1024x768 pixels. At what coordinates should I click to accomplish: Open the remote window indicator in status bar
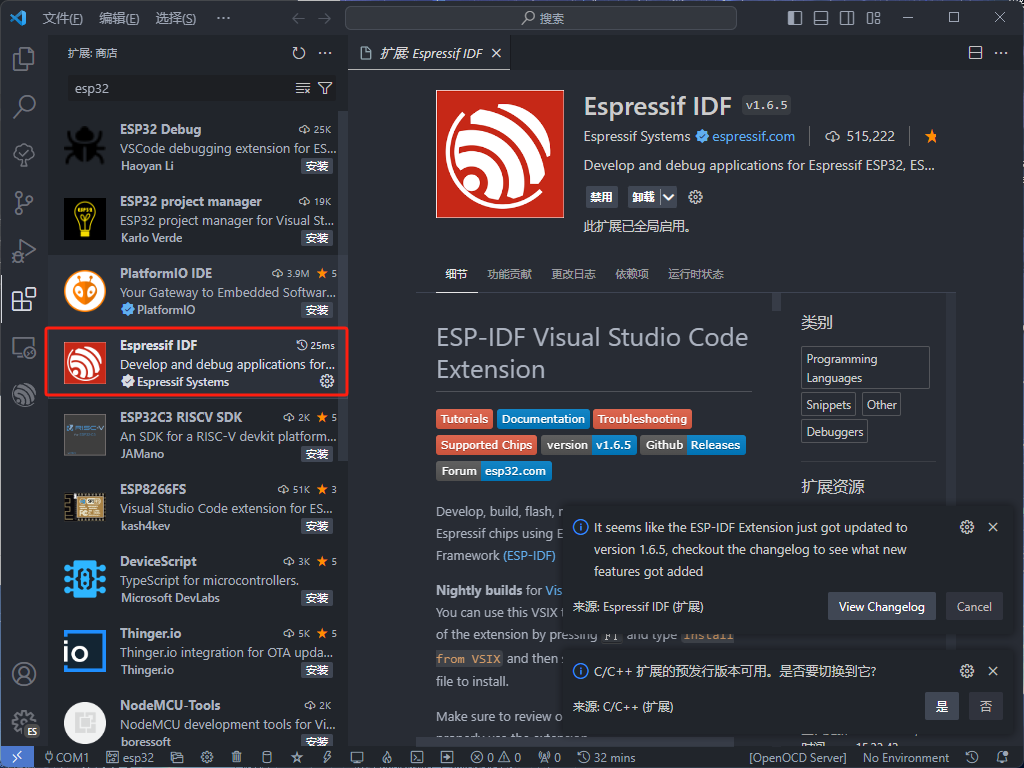coord(17,758)
